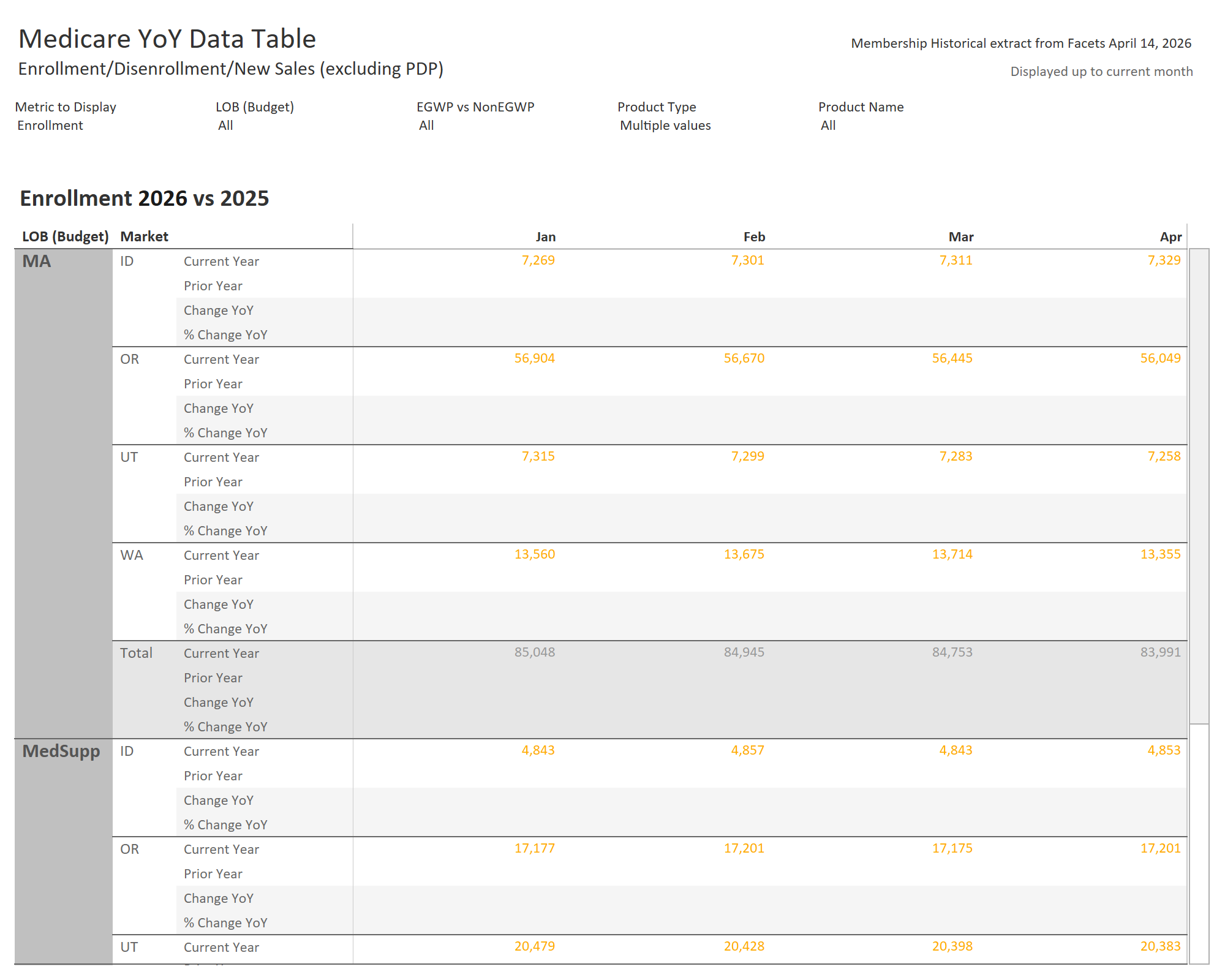Image resolution: width=1225 pixels, height=980 pixels.
Task: Select the January MA OR value 56,904
Action: pos(535,358)
